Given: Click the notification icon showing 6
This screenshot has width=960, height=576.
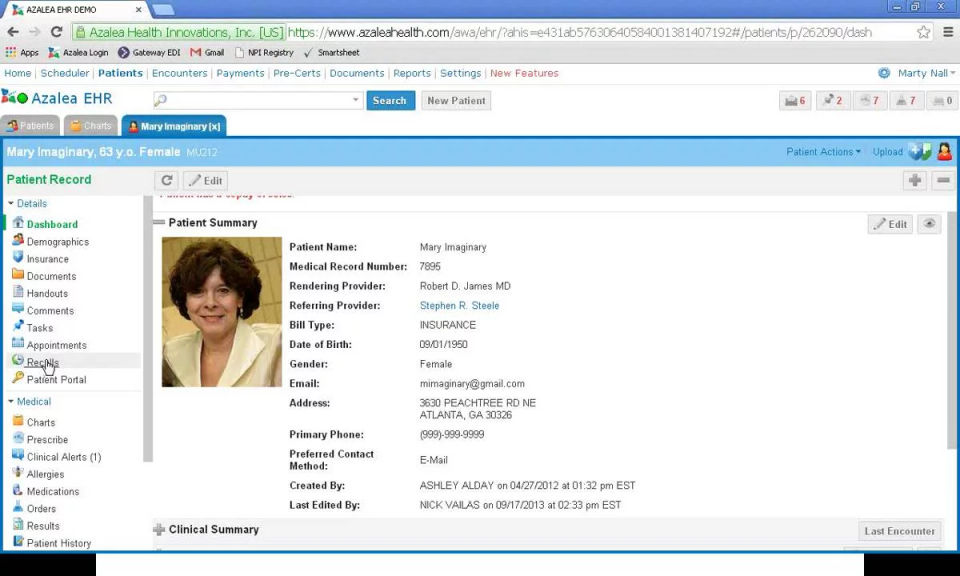Looking at the screenshot, I should tap(795, 100).
